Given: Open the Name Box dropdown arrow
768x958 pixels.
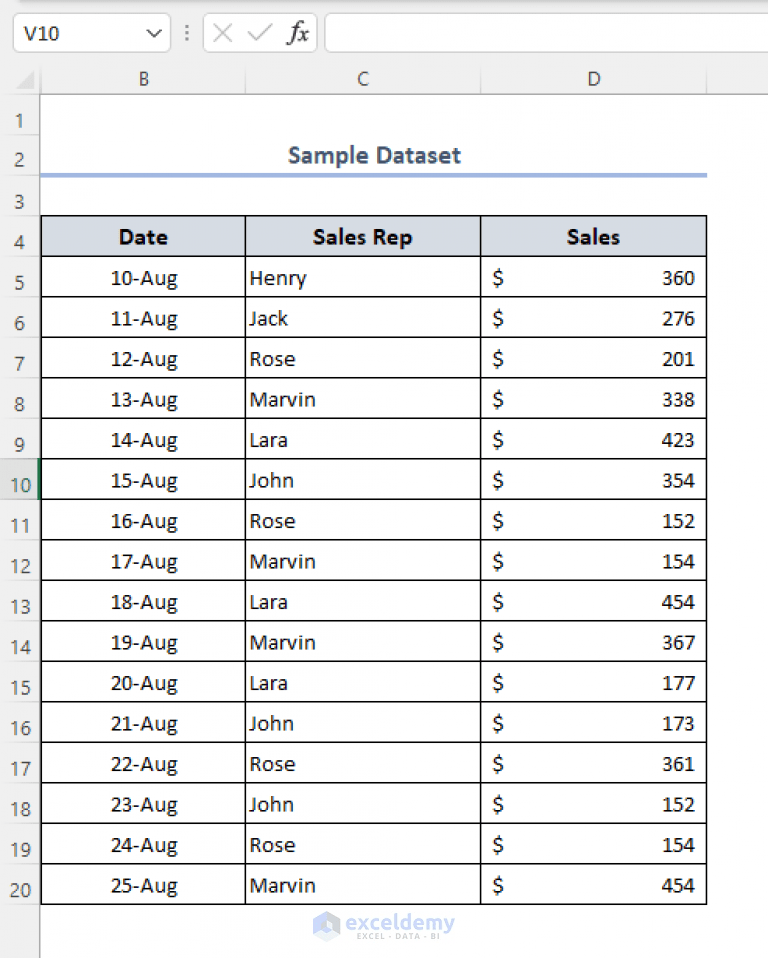Looking at the screenshot, I should click(x=155, y=32).
